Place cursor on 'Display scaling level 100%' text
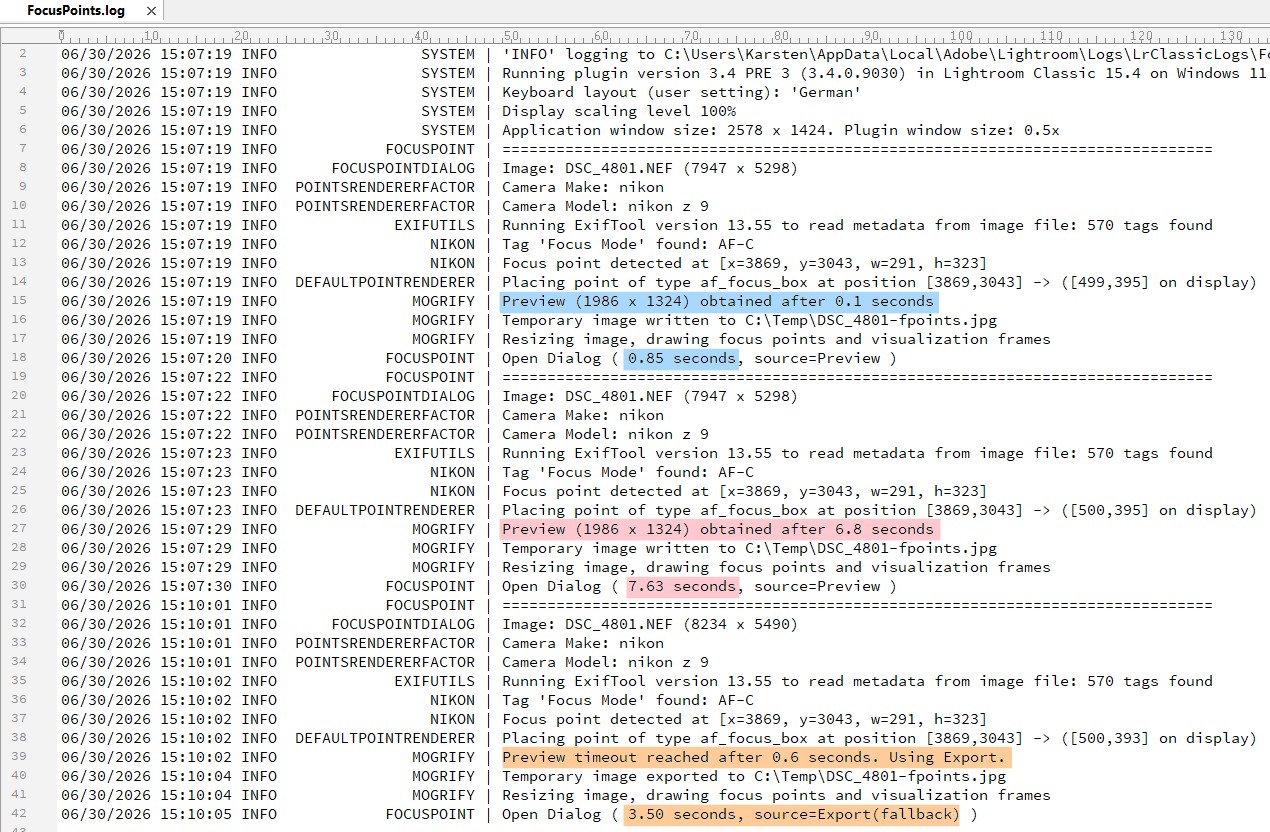1270x832 pixels. click(619, 111)
